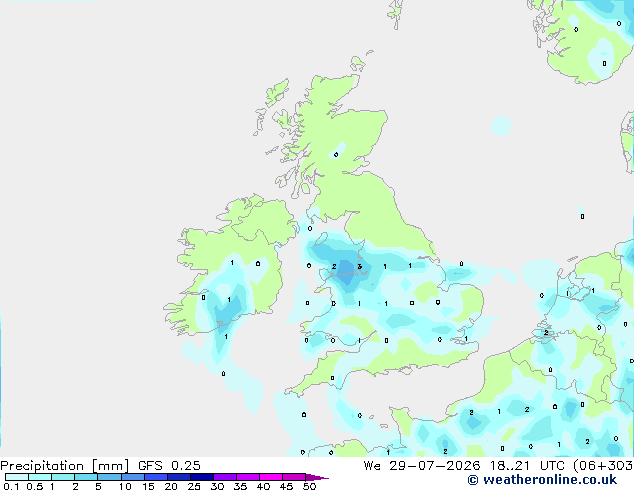Click the 0.1 to 0.5 mm legend swatch

[x=17, y=477]
